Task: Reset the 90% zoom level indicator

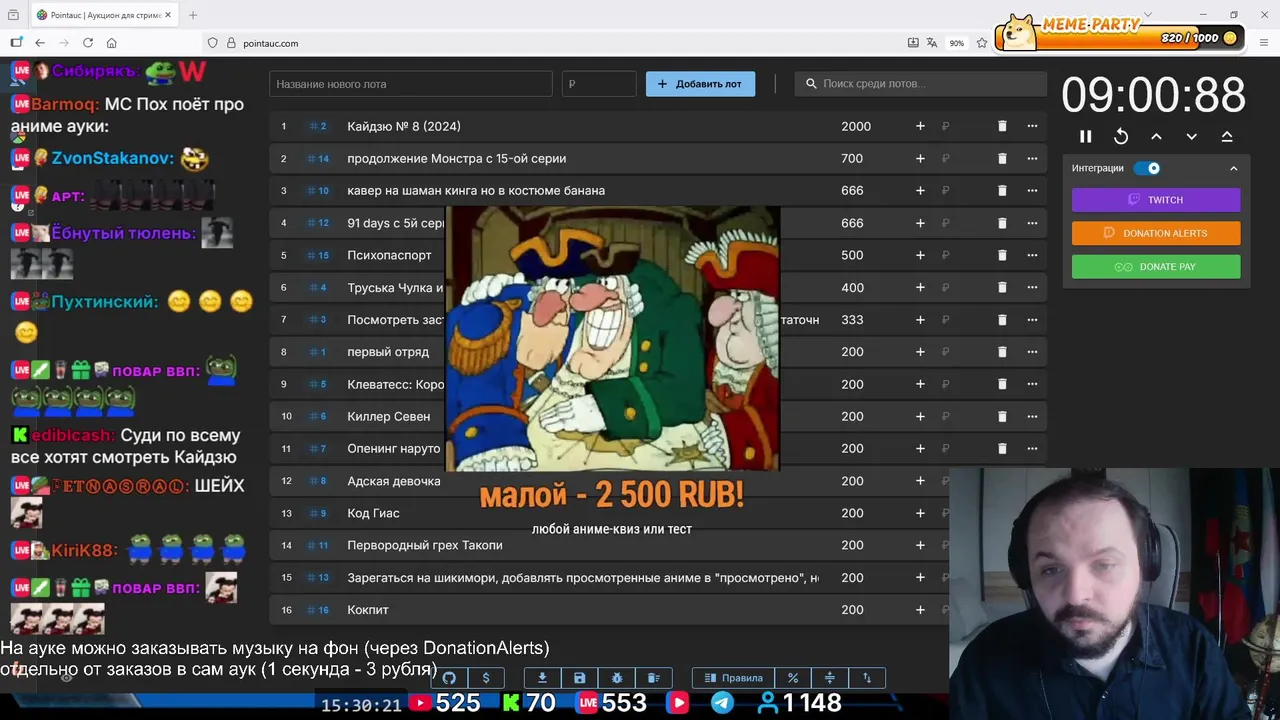Action: (957, 43)
